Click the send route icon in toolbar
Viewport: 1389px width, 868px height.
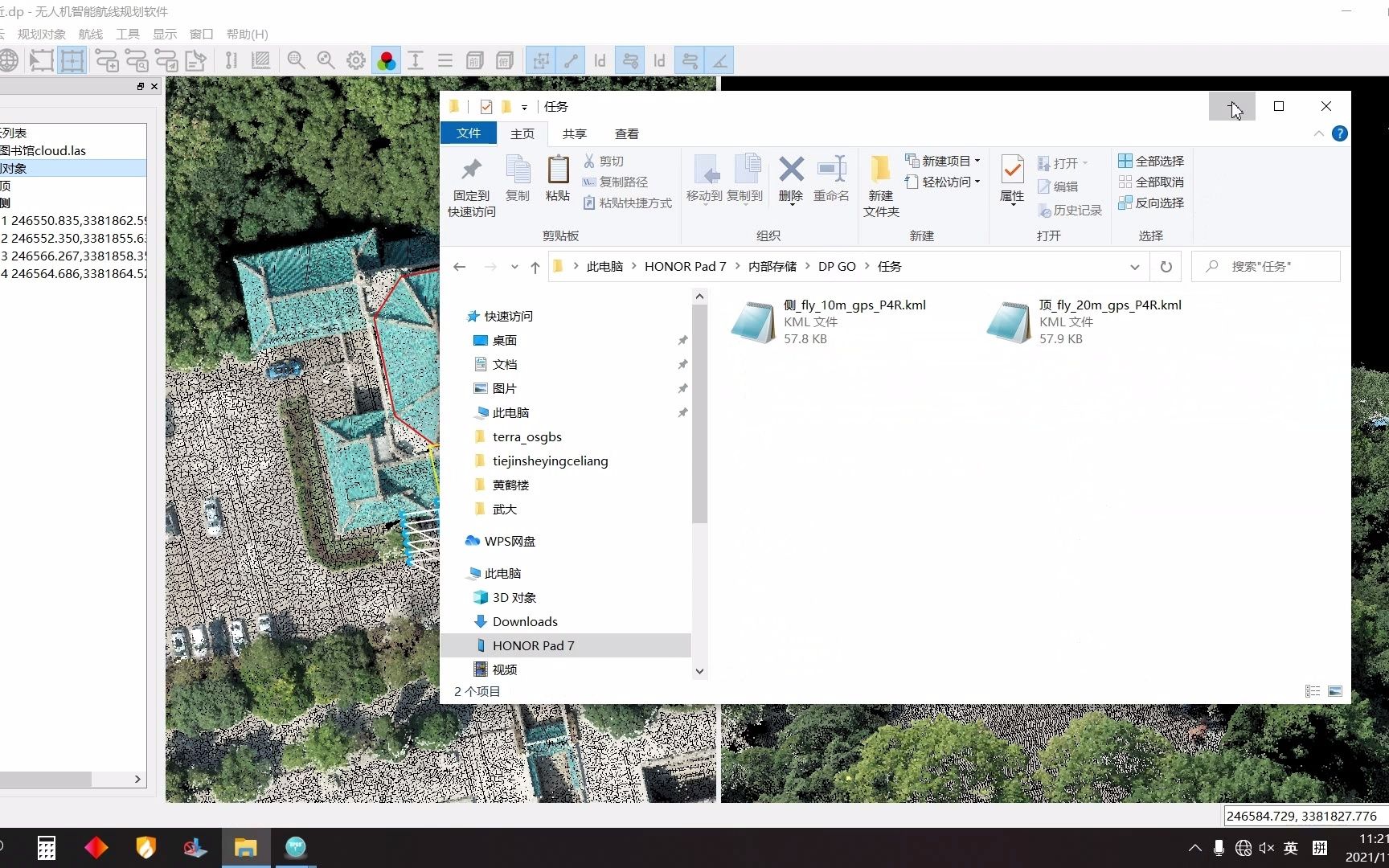[166, 60]
